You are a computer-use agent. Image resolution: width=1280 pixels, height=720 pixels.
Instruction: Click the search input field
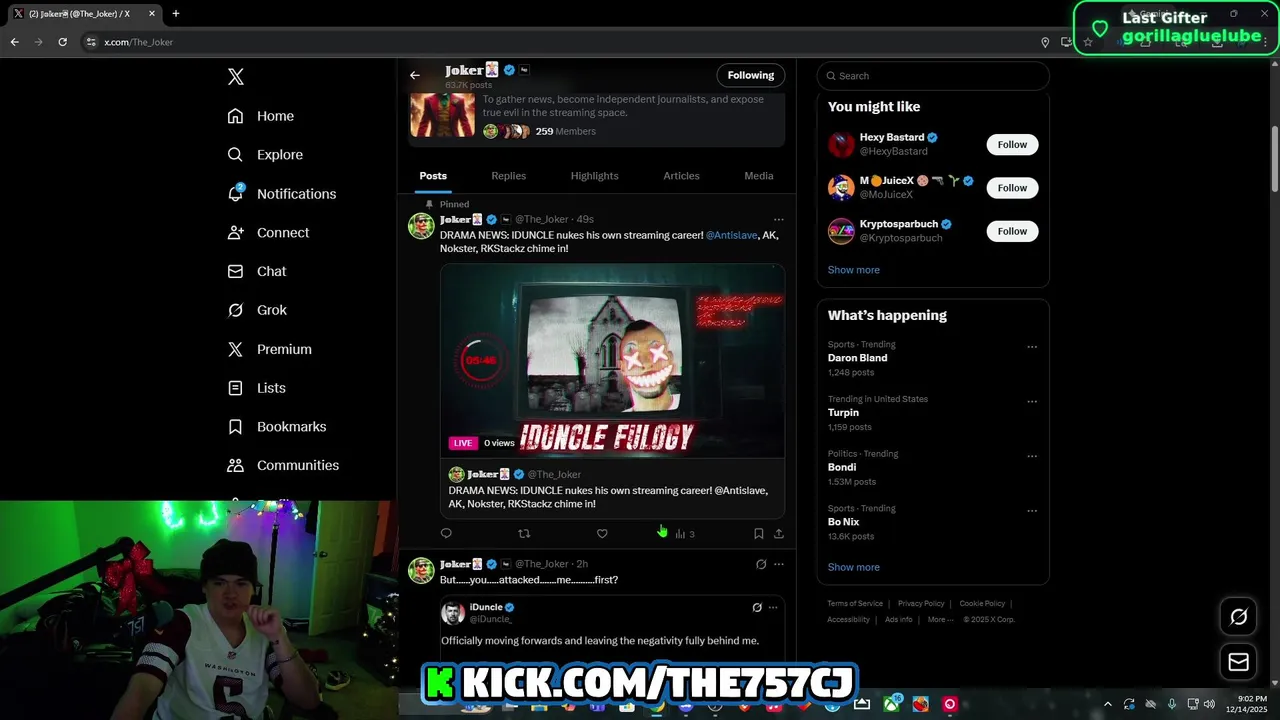coord(933,76)
